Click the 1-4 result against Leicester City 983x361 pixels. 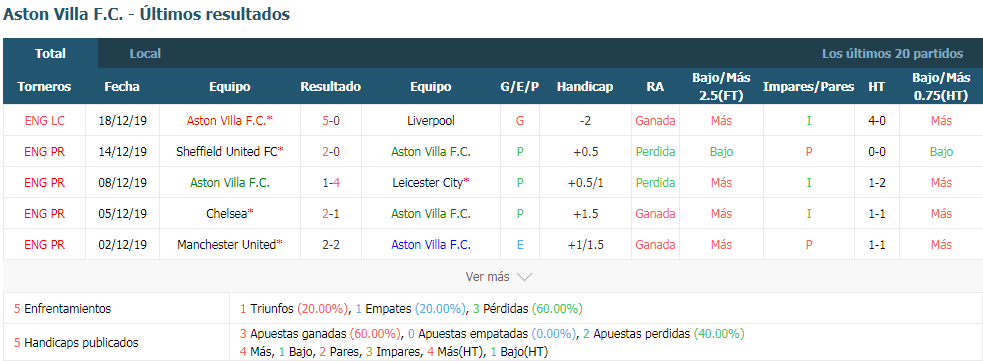tap(330, 182)
